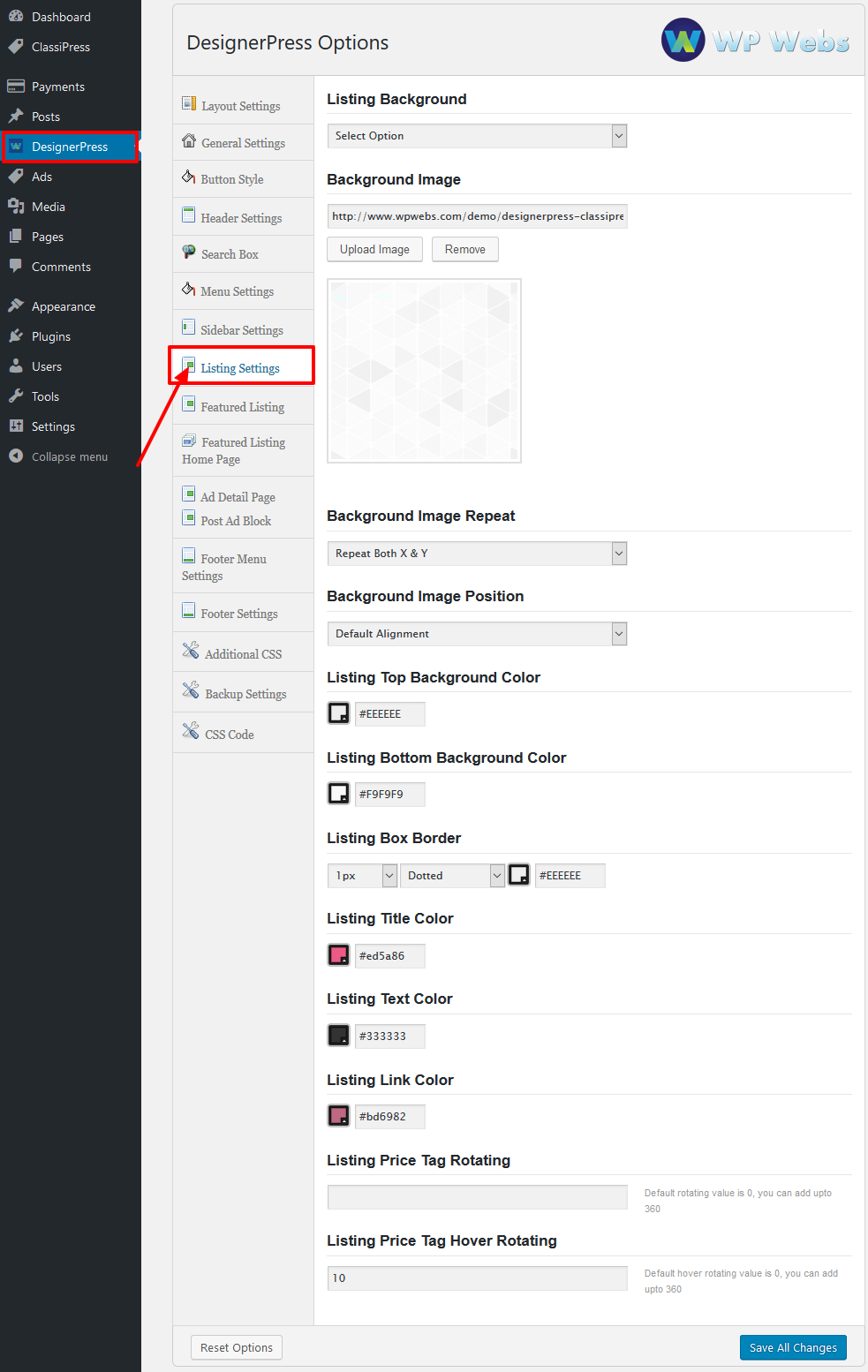This screenshot has width=868, height=1372.
Task: Click the Backup Settings tools icon
Action: pos(191,691)
